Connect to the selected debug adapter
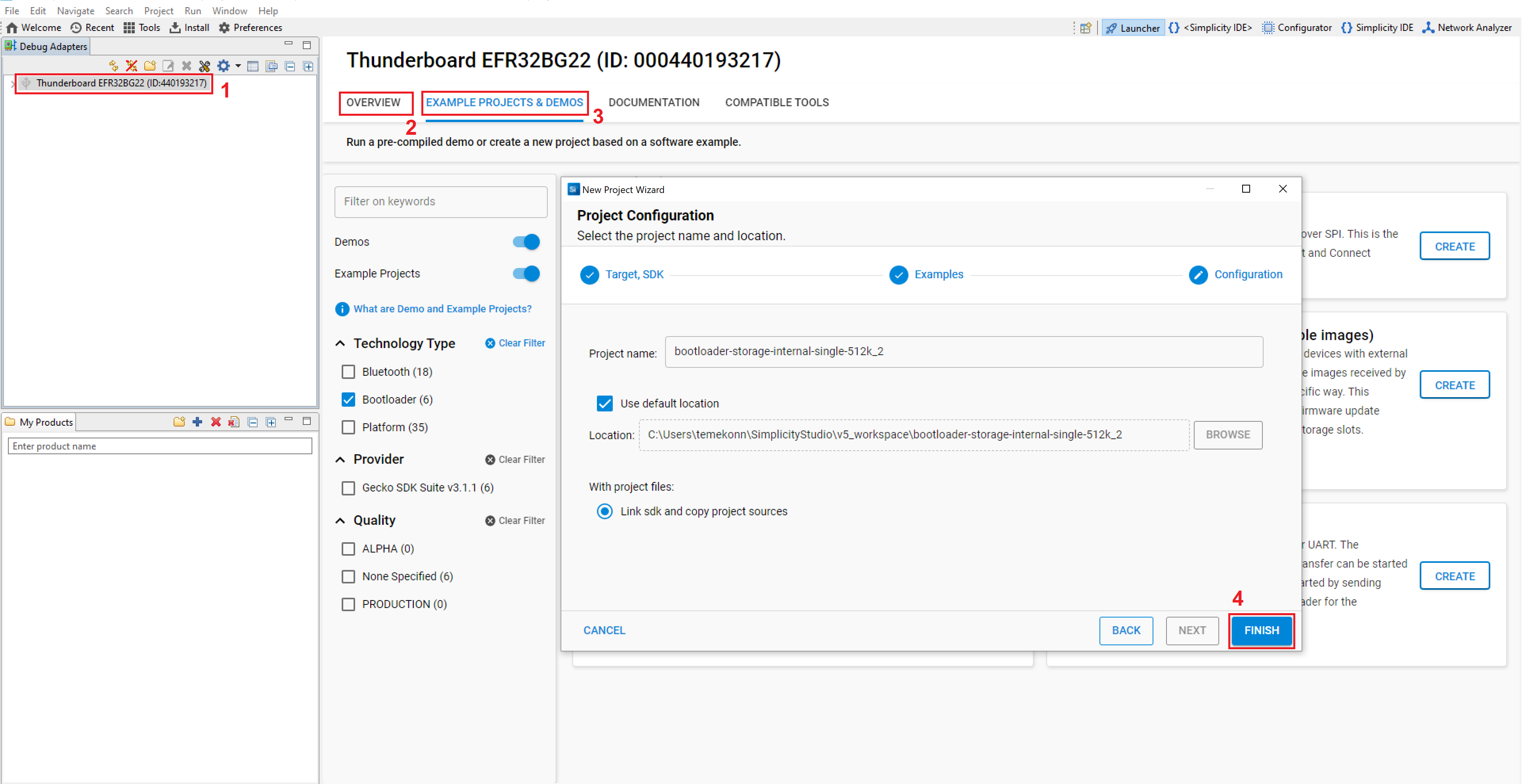Screen dimensions: 1522x784 (x=114, y=65)
